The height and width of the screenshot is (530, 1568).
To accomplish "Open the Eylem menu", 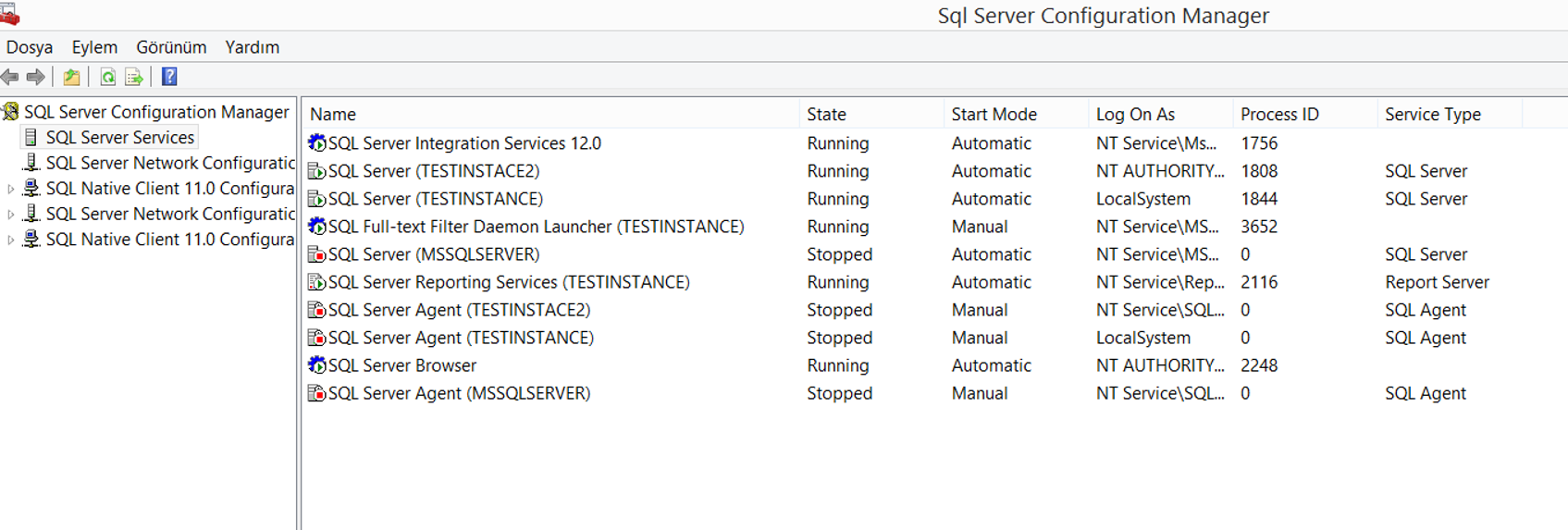I will 94,47.
